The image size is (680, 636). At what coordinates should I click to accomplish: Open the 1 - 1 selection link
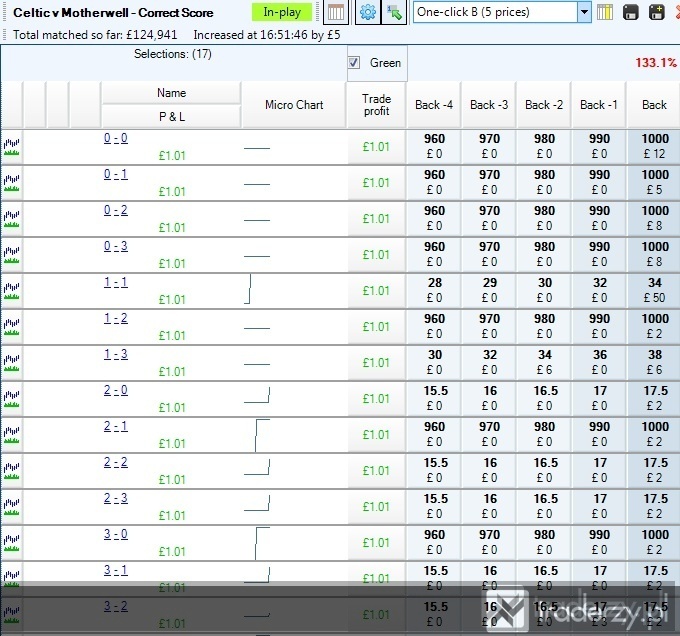coord(116,282)
